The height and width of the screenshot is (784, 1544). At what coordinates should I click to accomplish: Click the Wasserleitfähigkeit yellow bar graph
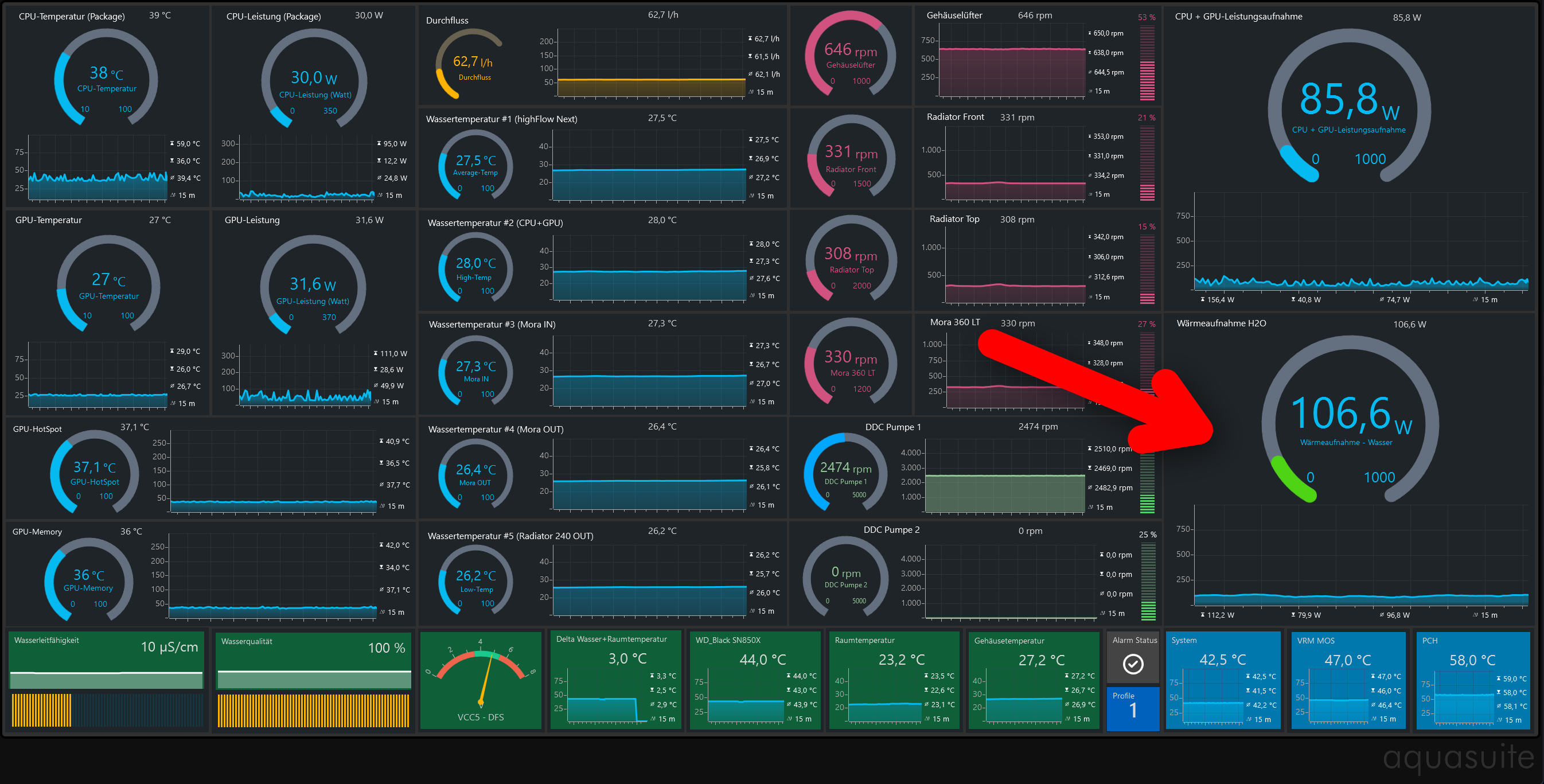[x=41, y=710]
